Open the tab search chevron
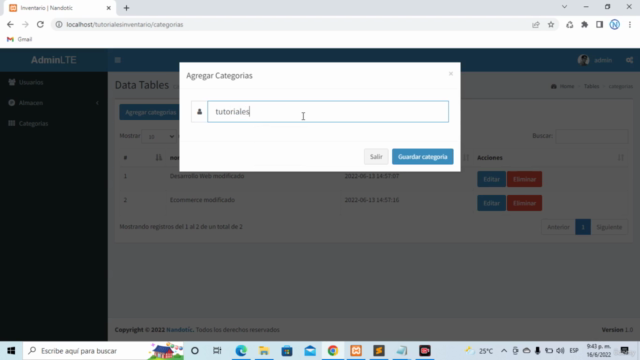The height and width of the screenshot is (360, 640). pos(564,7)
